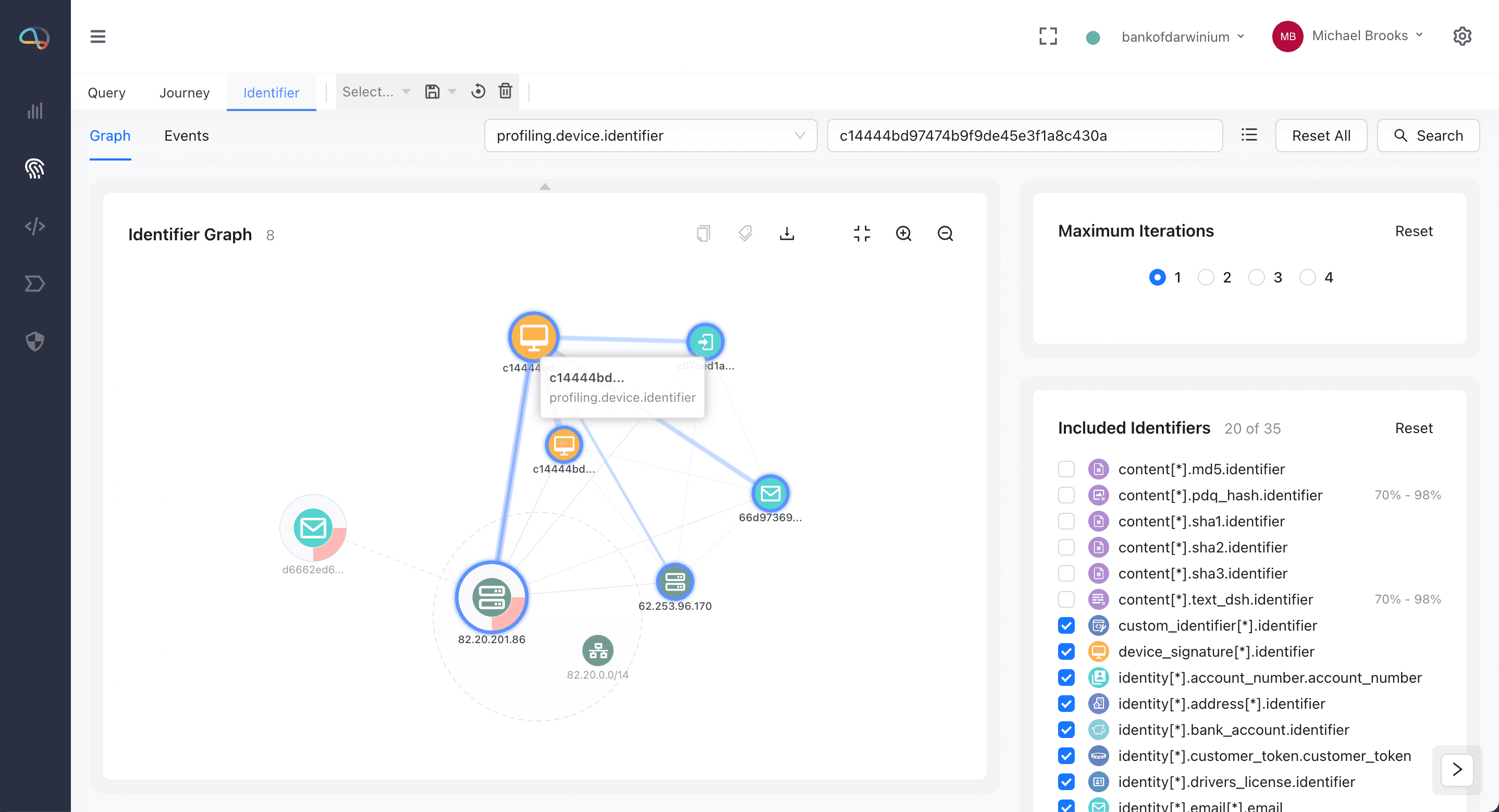Click the refresh reload icon in toolbar
Screen dimensions: 1499x812
[x=478, y=91]
